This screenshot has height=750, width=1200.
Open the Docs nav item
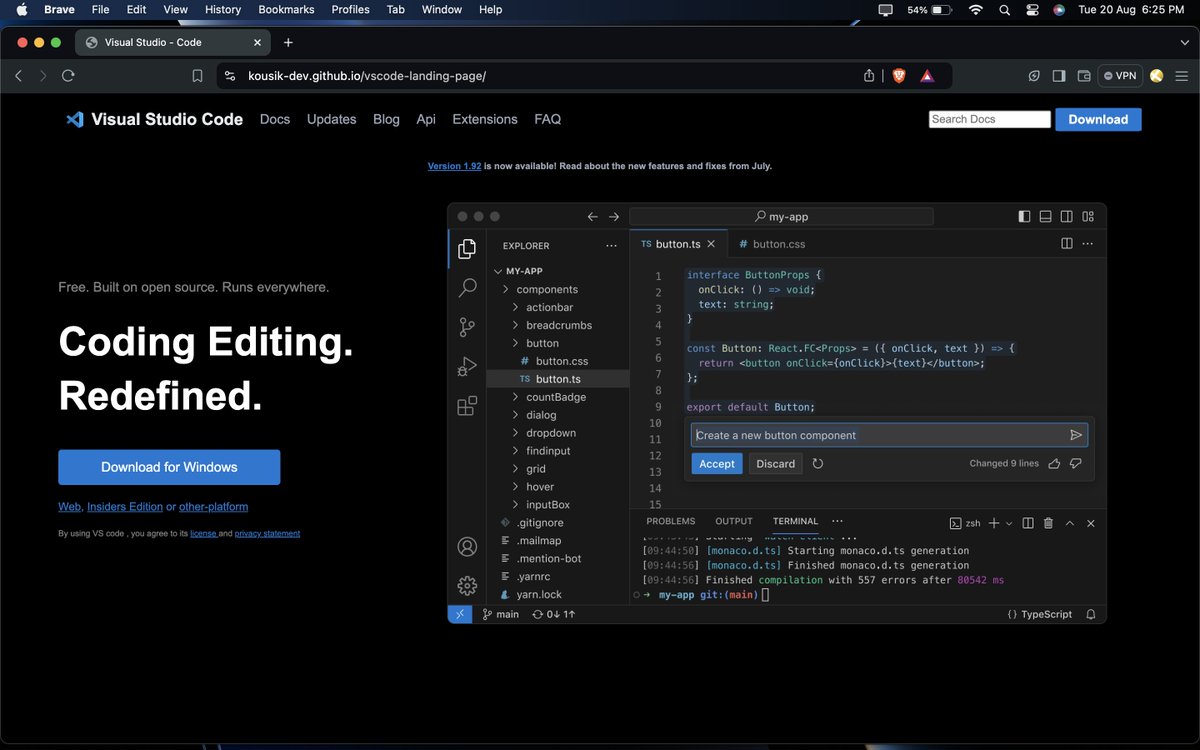tap(275, 119)
